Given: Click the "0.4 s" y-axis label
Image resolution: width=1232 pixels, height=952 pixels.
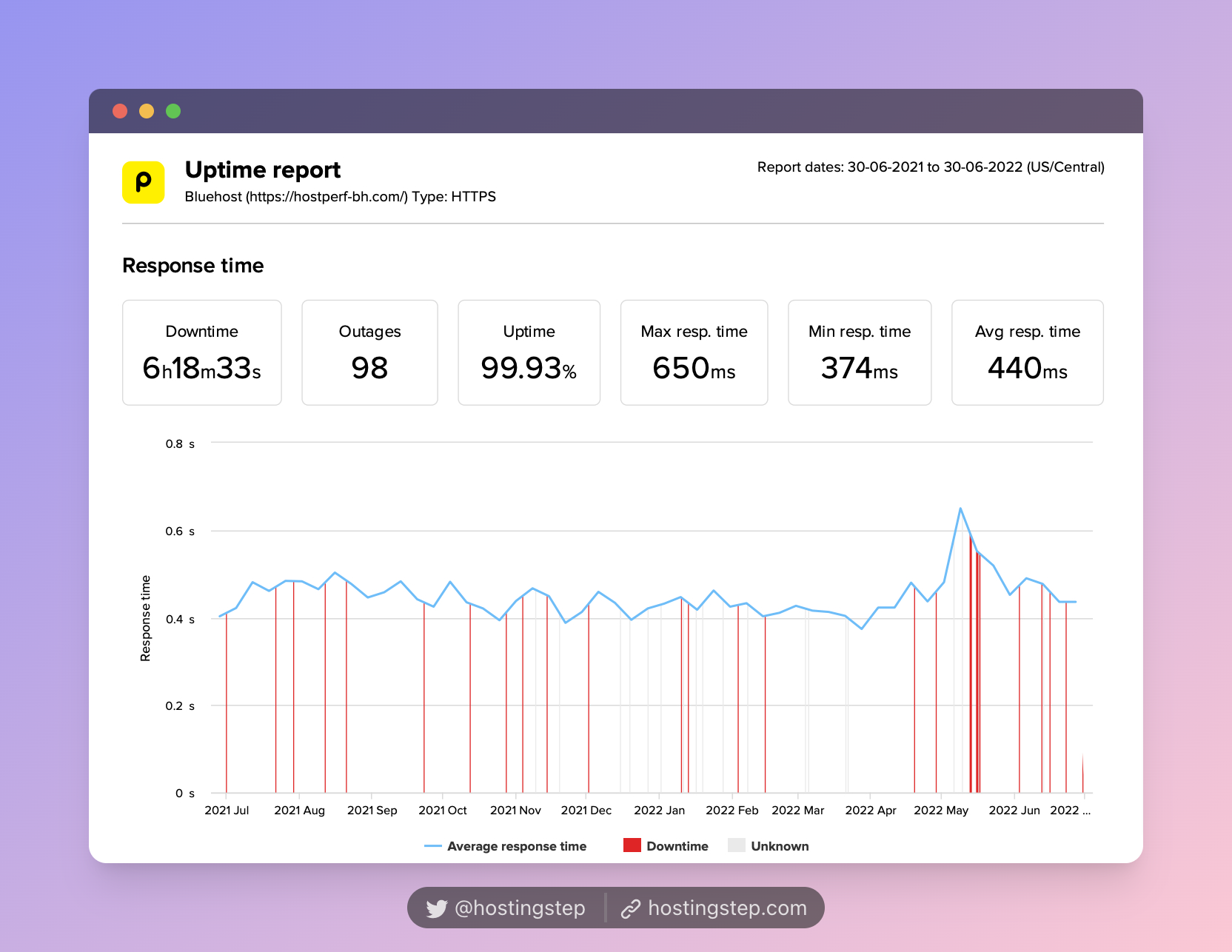Looking at the screenshot, I should 180,620.
